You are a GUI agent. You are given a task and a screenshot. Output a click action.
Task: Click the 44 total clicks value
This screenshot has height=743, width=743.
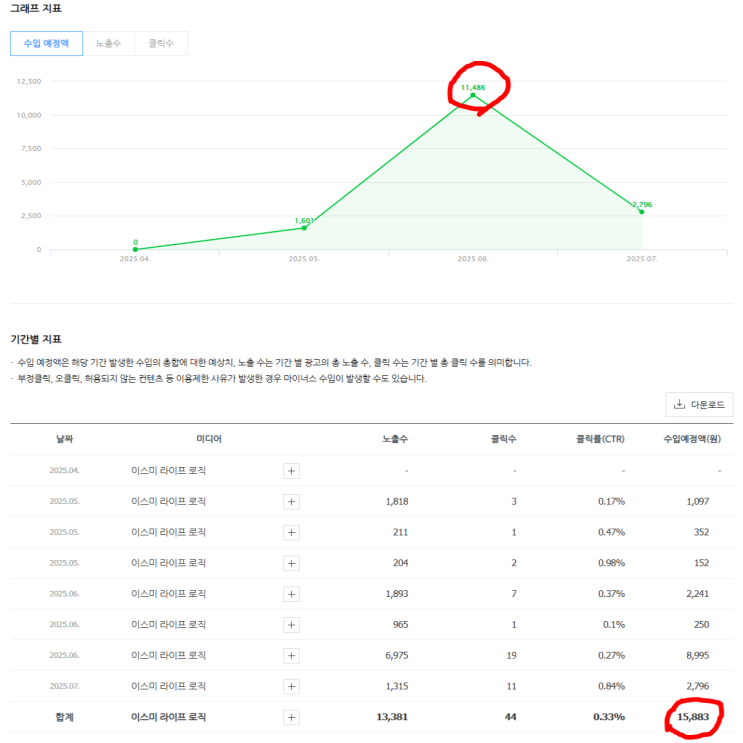click(510, 717)
